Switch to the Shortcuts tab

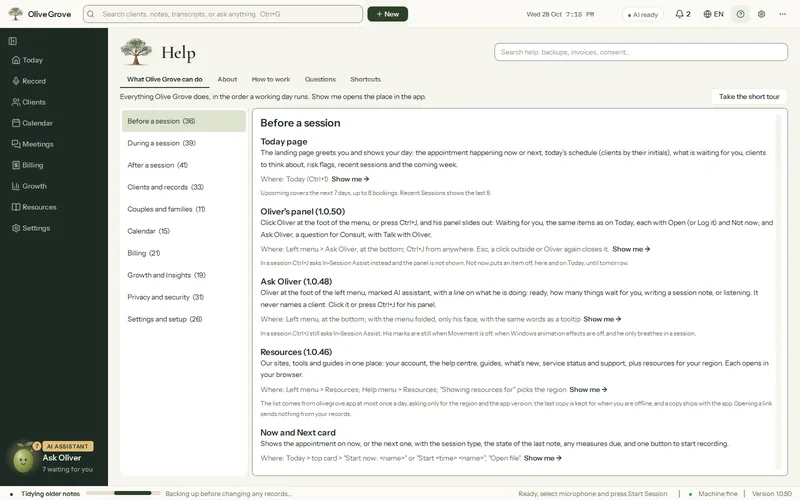[365, 80]
